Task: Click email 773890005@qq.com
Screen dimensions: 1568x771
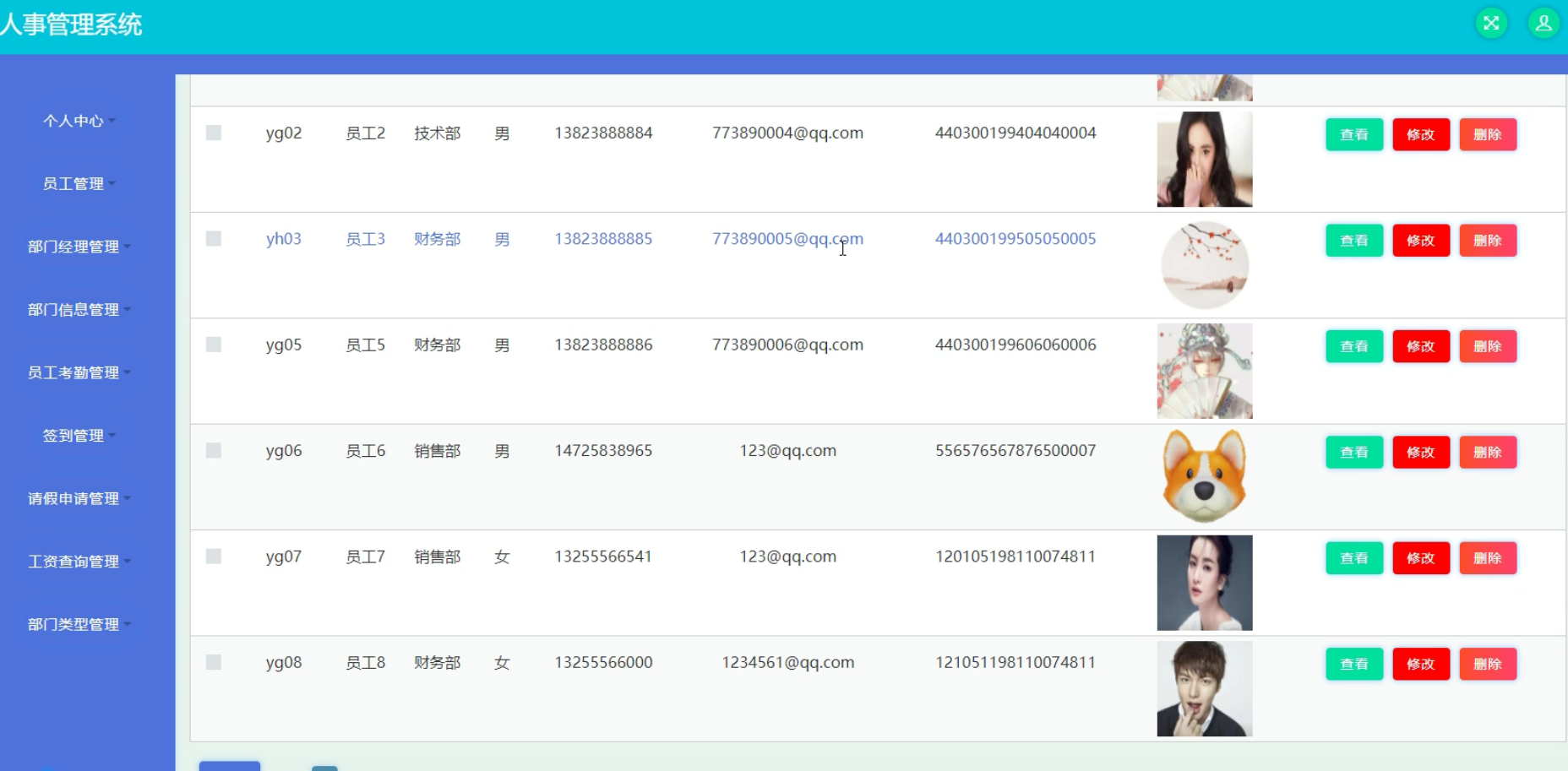Action: (x=787, y=239)
